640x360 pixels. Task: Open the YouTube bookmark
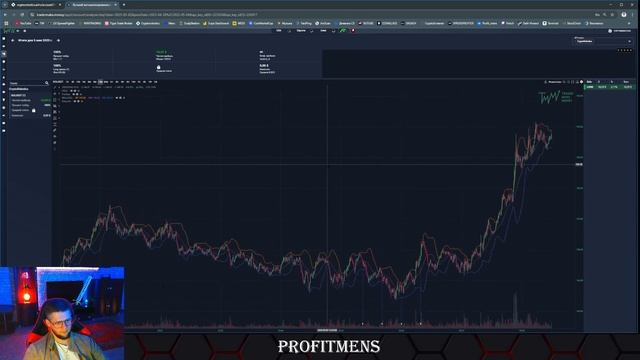click(23, 23)
